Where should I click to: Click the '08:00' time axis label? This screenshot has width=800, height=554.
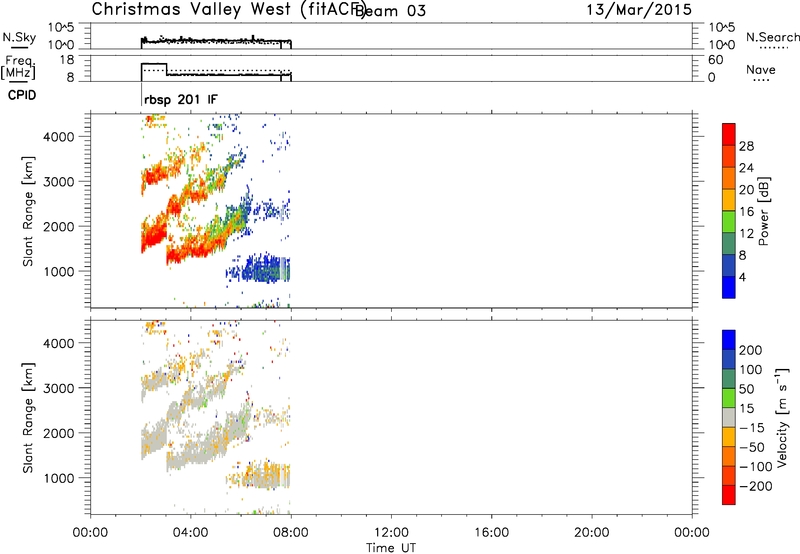coord(291,533)
